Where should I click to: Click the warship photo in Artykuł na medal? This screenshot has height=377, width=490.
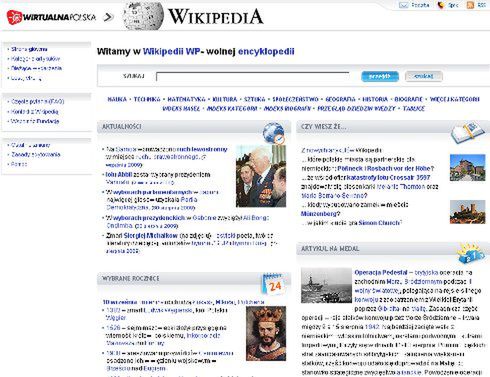(x=326, y=285)
